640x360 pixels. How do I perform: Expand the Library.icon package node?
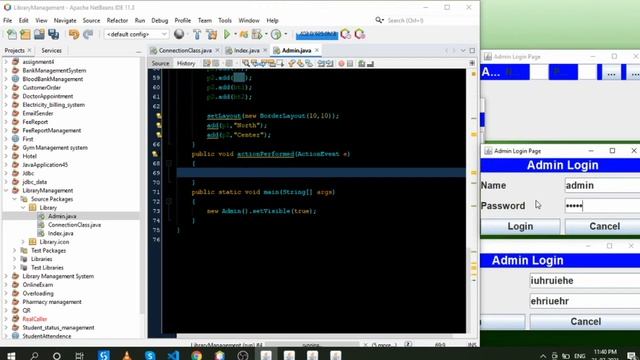click(x=23, y=242)
